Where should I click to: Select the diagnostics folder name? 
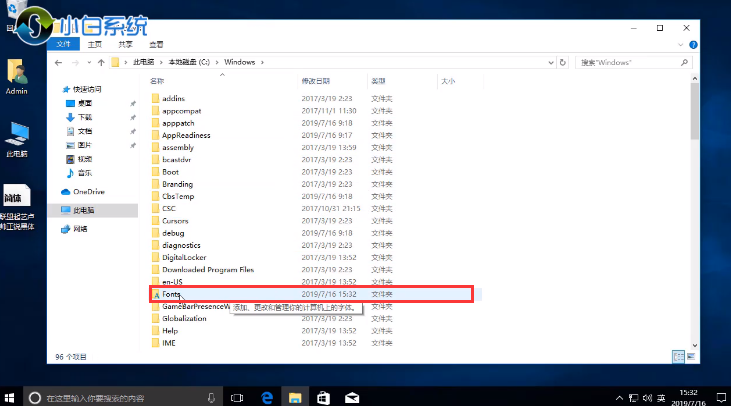(181, 245)
